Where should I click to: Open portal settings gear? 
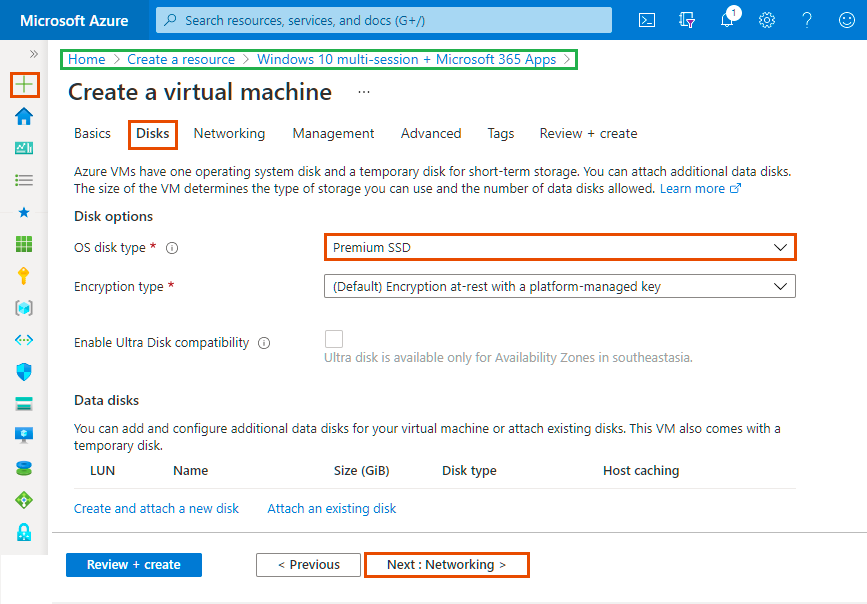click(767, 20)
